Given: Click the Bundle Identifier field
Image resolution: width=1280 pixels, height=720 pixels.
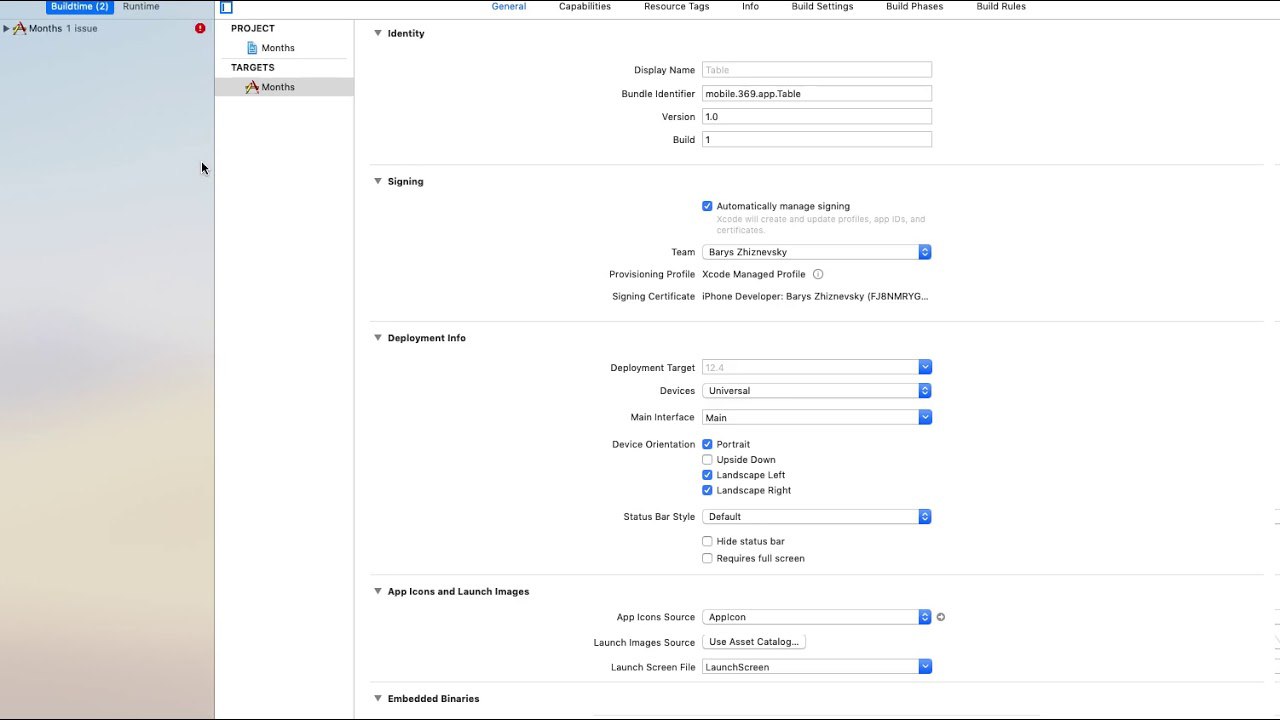Looking at the screenshot, I should coord(817,93).
